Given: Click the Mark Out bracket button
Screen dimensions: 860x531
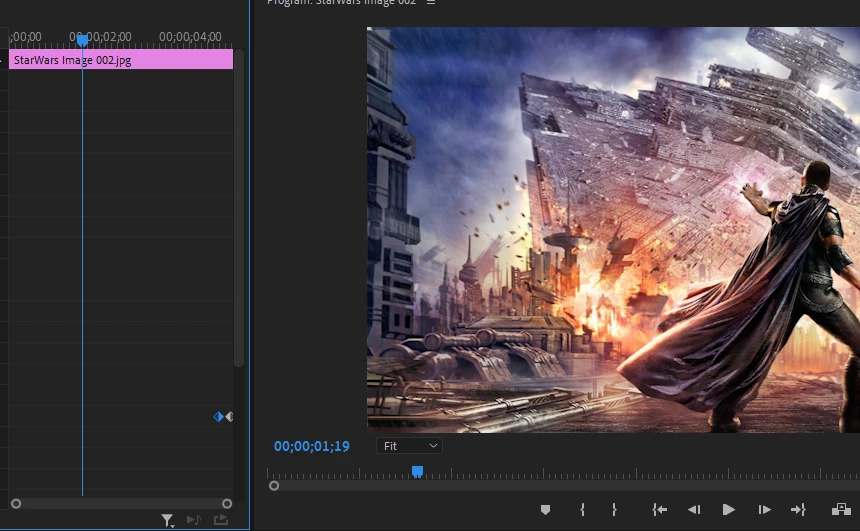Looking at the screenshot, I should tap(614, 510).
